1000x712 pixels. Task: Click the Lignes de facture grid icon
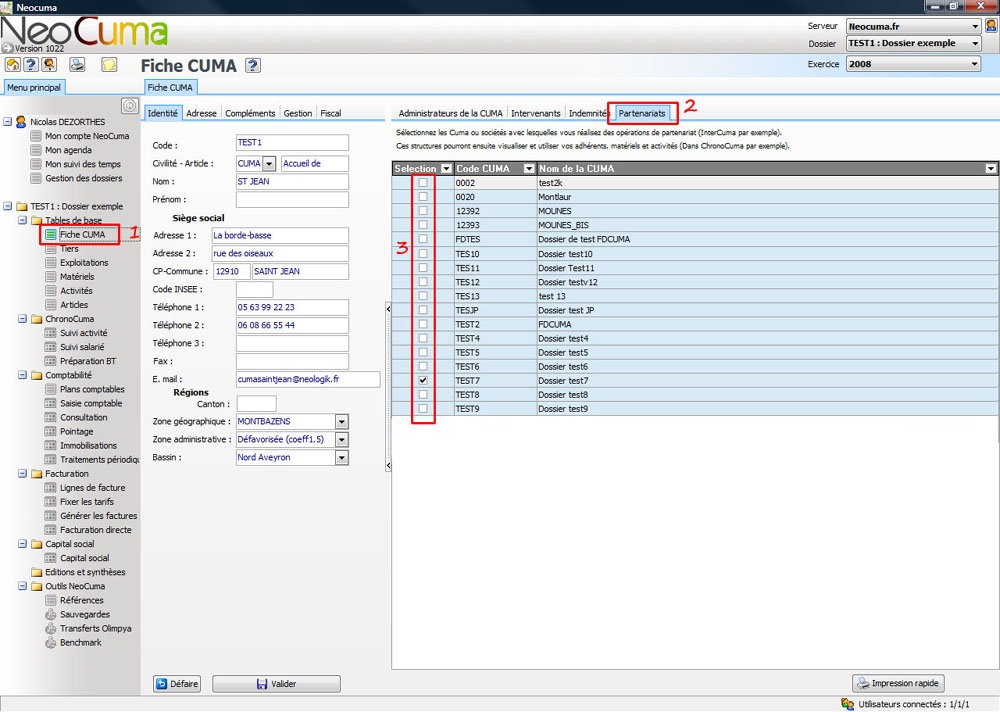click(x=51, y=487)
